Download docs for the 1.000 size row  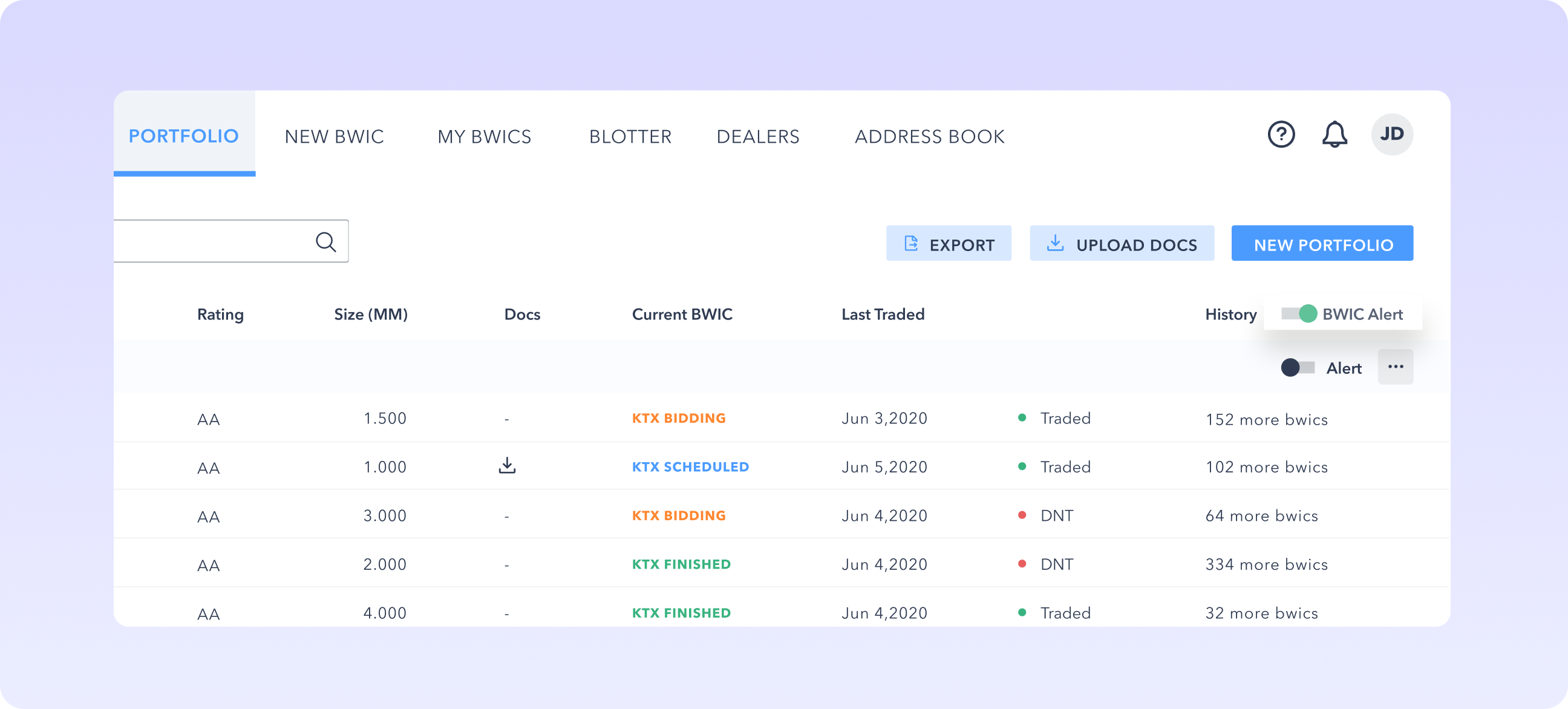point(507,466)
